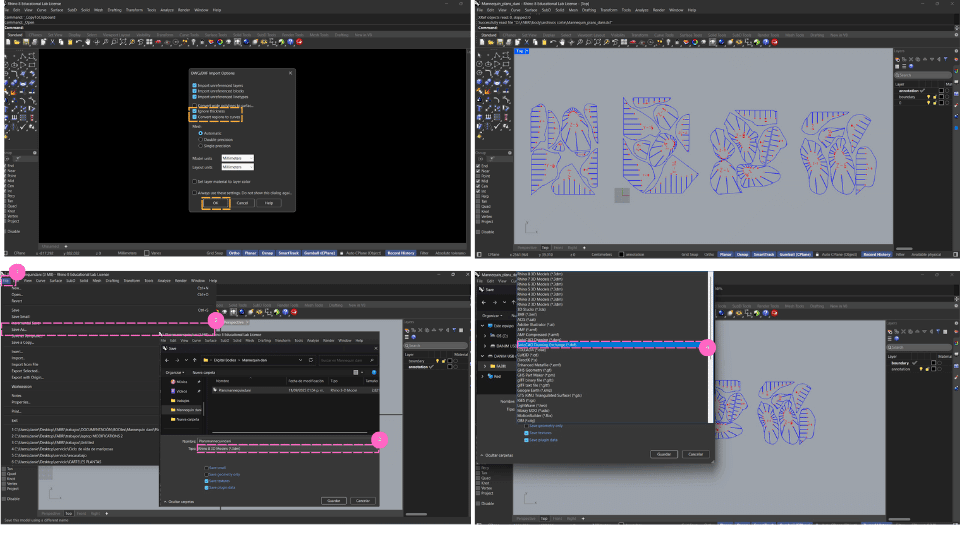The height and width of the screenshot is (540, 960).
Task: Click the Red network icon in the Save sidebar
Action: 492,376
